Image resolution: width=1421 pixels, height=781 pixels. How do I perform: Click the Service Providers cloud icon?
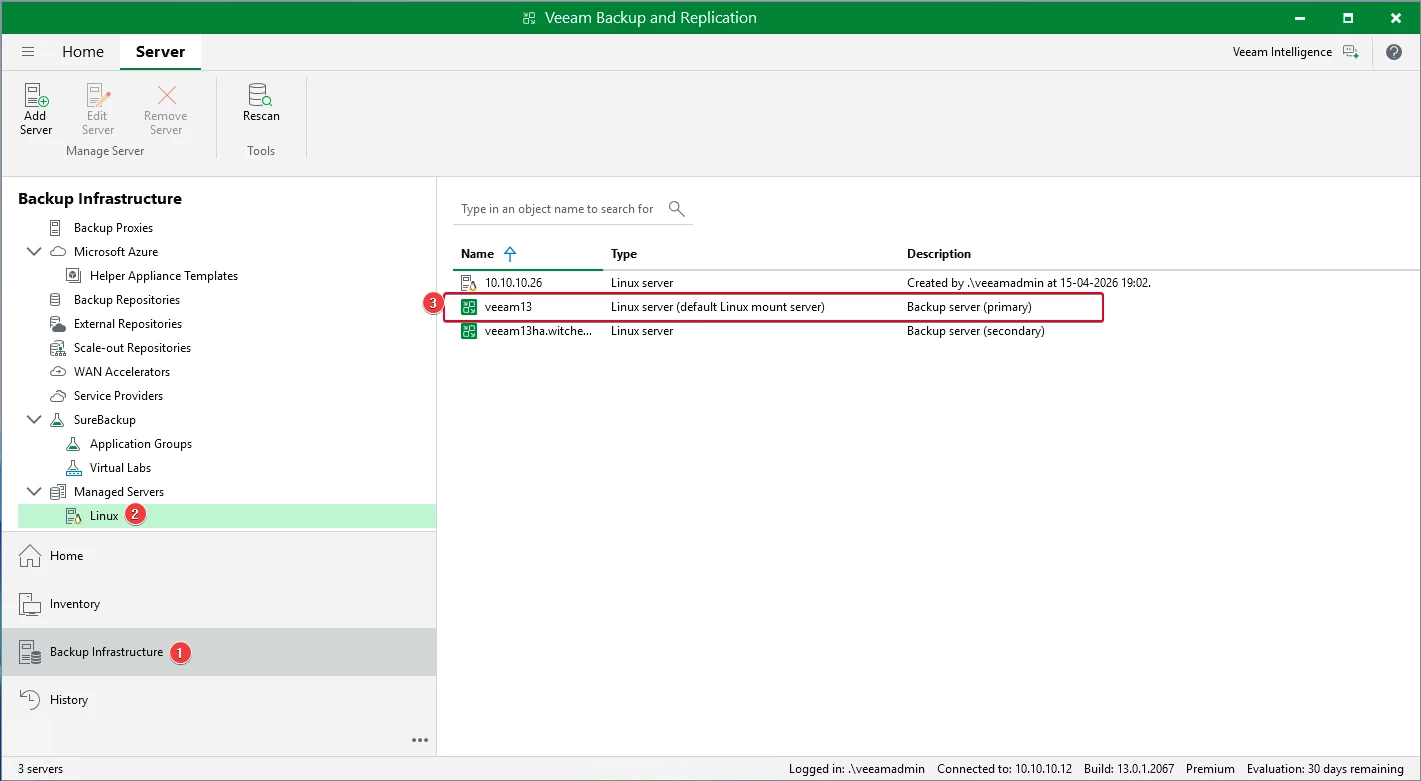point(57,396)
